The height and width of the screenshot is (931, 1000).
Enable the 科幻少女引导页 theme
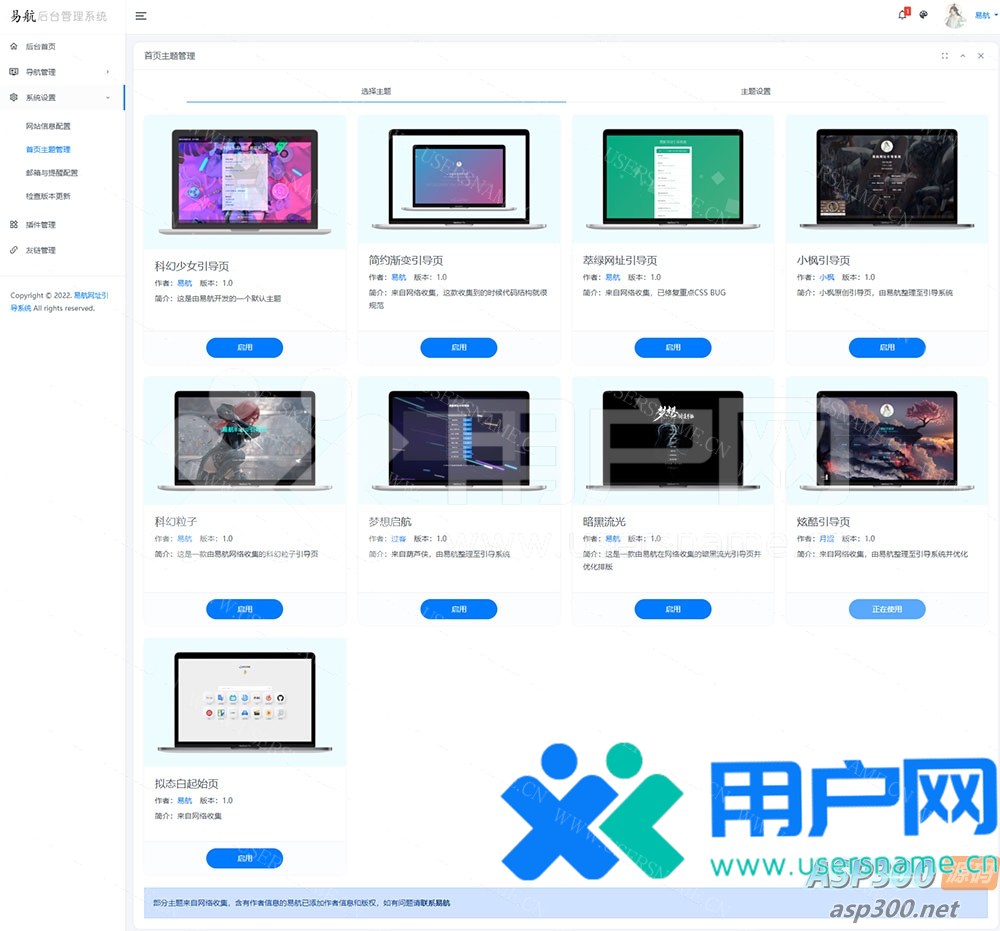click(x=245, y=347)
